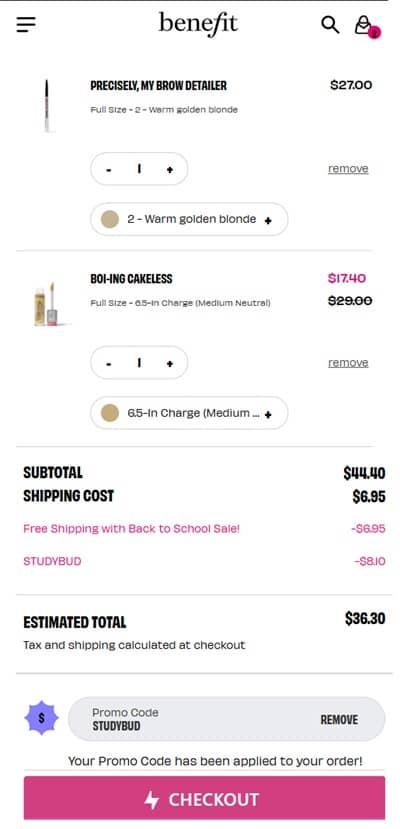
Task: Decrease Boi-ing Cakeless quantity
Action: pos(109,363)
